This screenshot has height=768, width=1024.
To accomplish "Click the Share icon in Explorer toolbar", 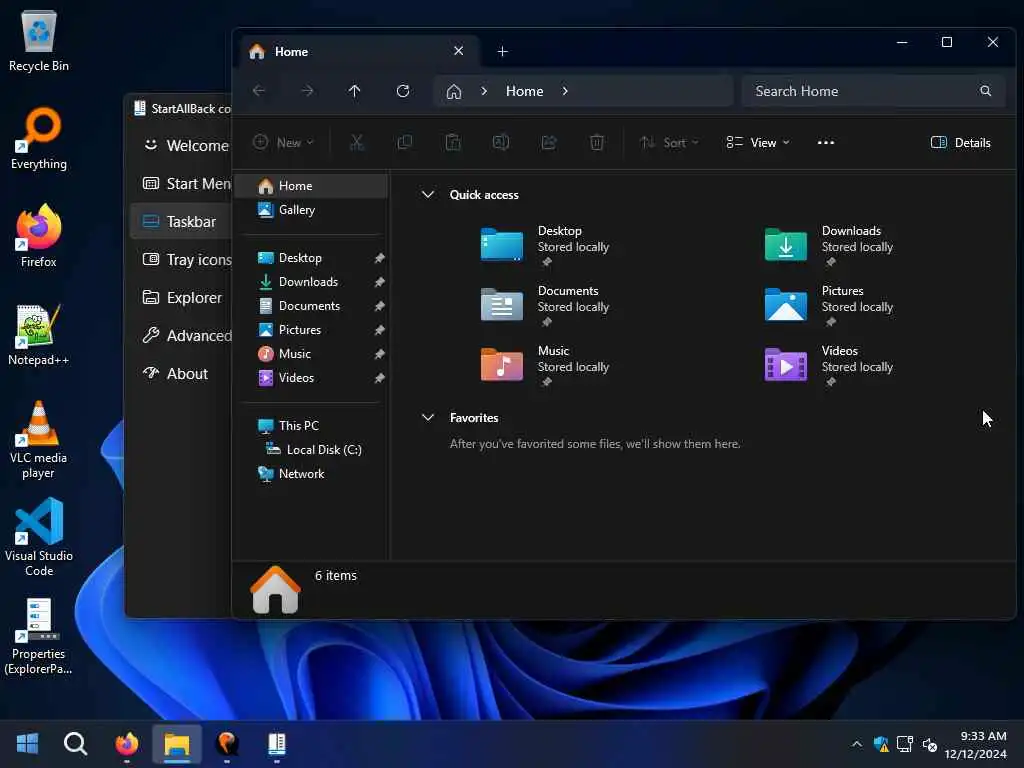I will [549, 142].
